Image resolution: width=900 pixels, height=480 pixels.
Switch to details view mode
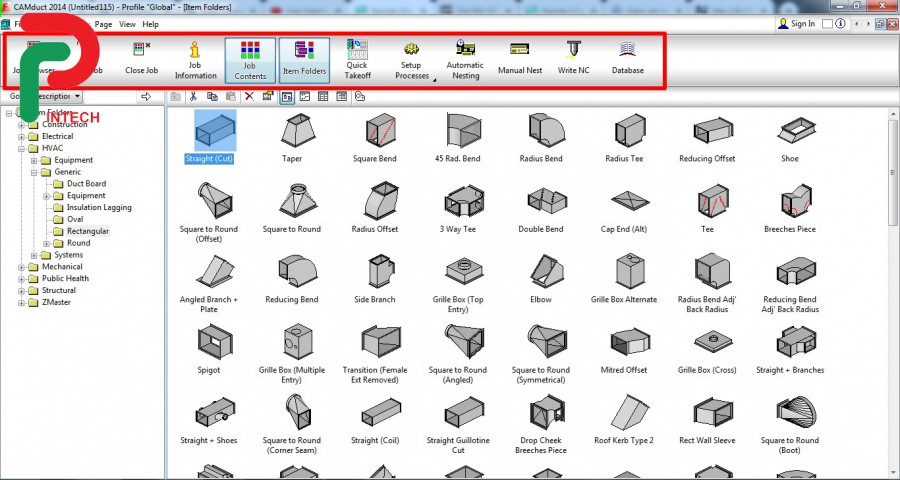pos(342,96)
